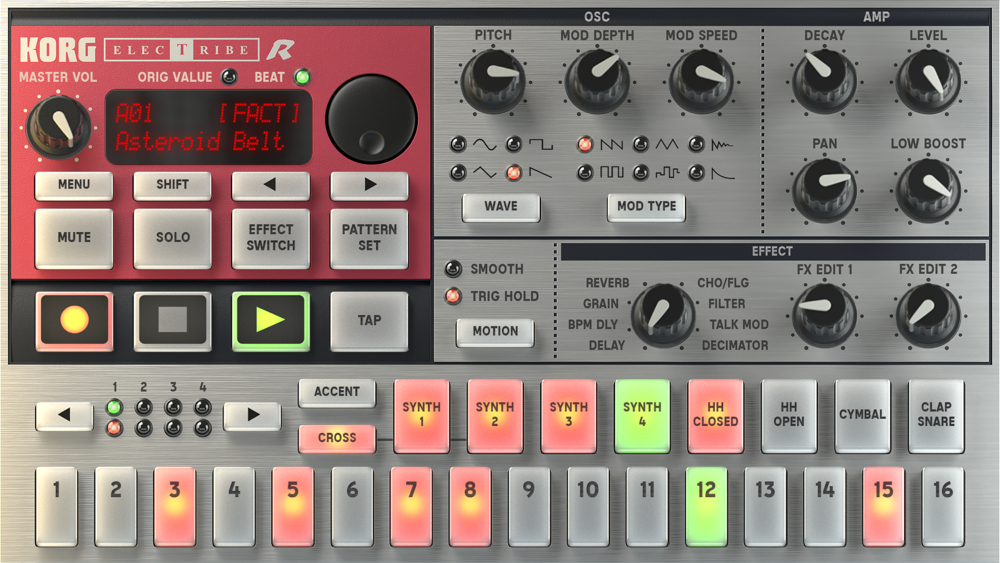Click the FX EDIT 2 knob
This screenshot has height=563, width=1000.
click(x=928, y=315)
